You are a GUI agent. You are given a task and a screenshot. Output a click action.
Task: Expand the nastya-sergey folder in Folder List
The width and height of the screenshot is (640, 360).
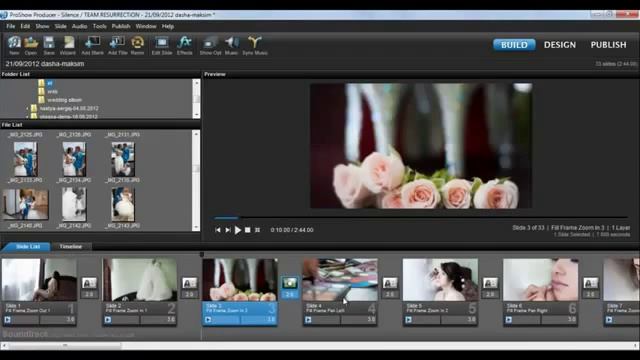click(27, 109)
